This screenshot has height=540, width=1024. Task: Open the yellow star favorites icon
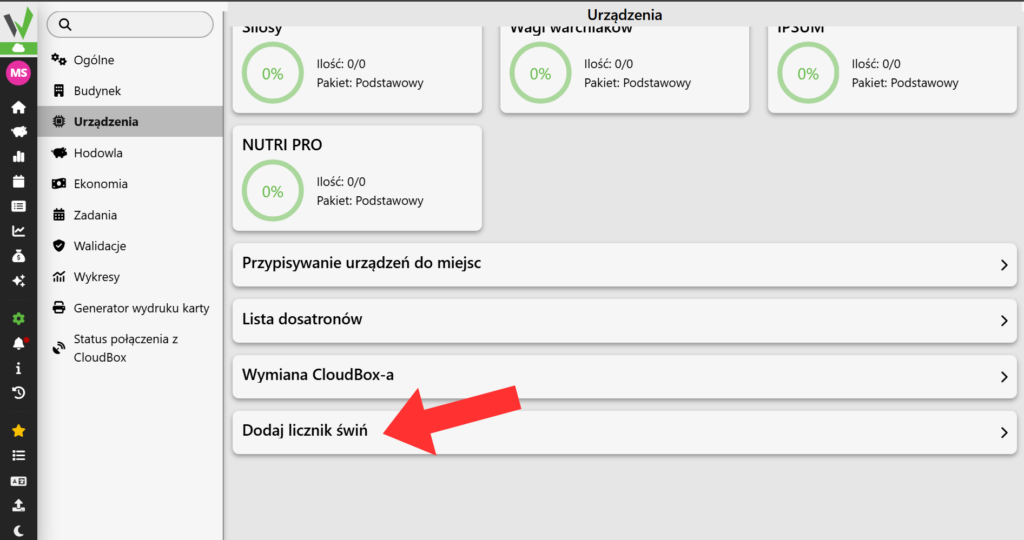[18, 431]
